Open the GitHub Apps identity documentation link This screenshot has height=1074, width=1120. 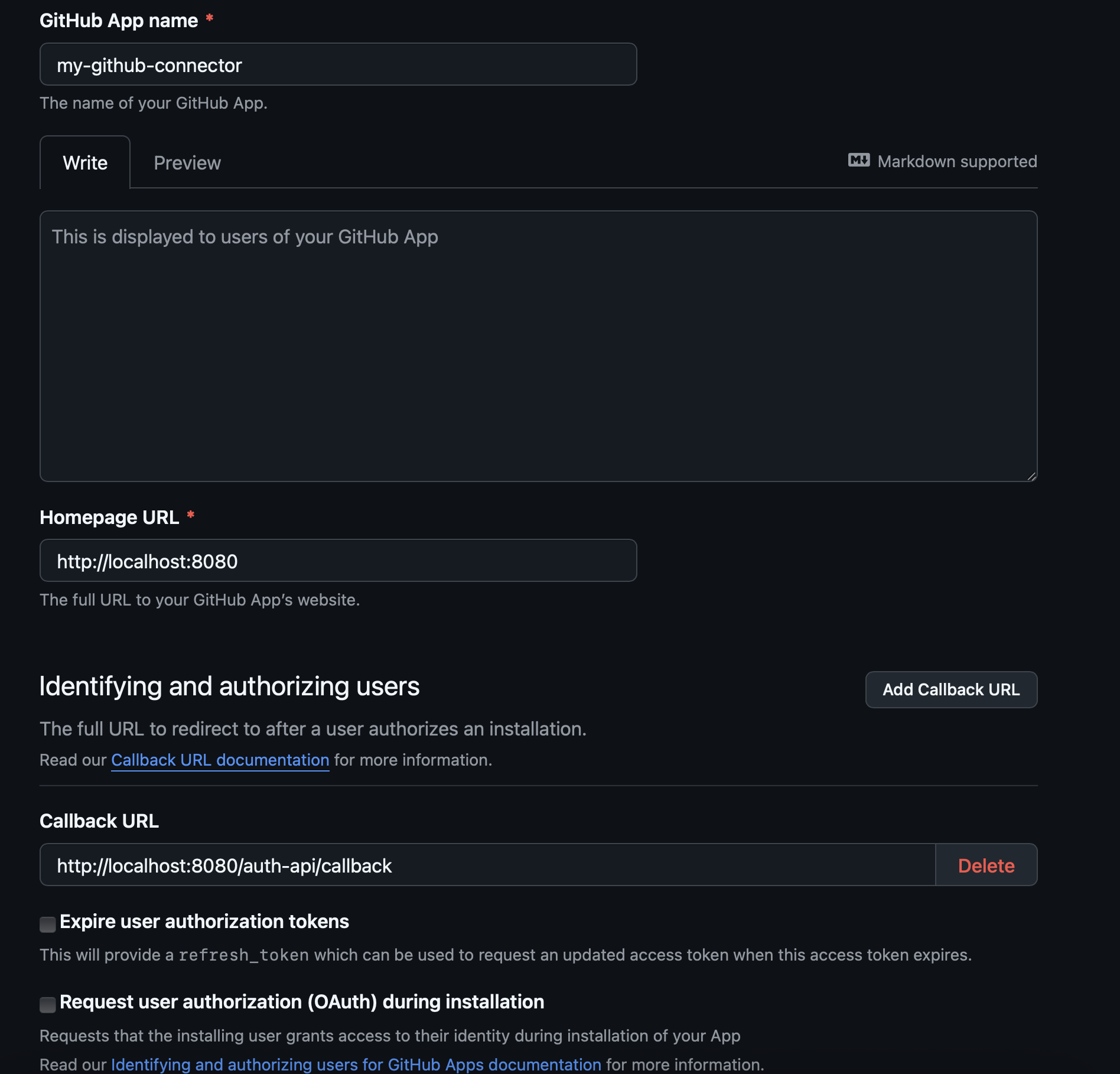[x=356, y=1064]
